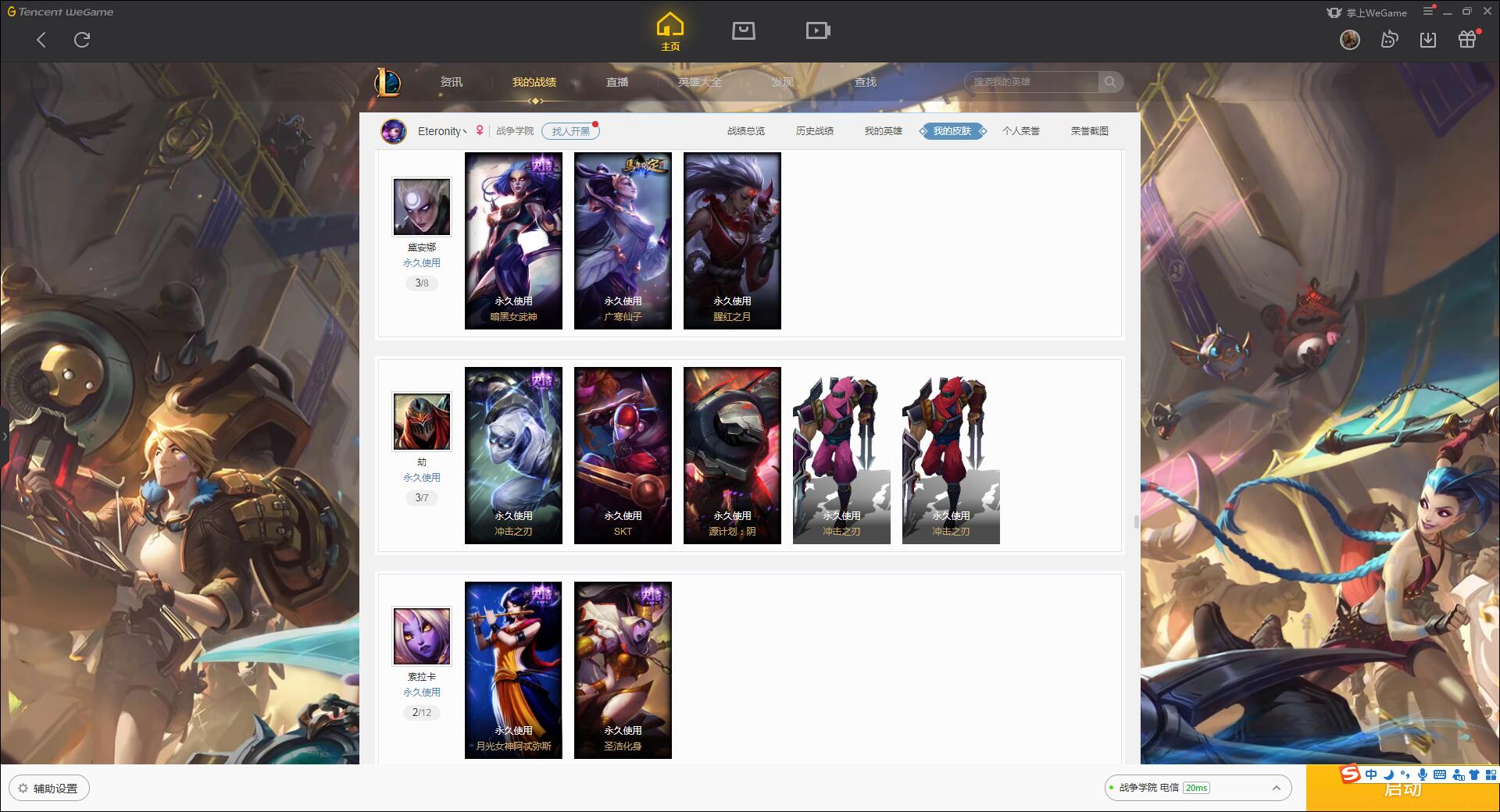Screen dimensions: 1500x812
Task: Click the page vertical scrollbar handle
Action: 1136,521
